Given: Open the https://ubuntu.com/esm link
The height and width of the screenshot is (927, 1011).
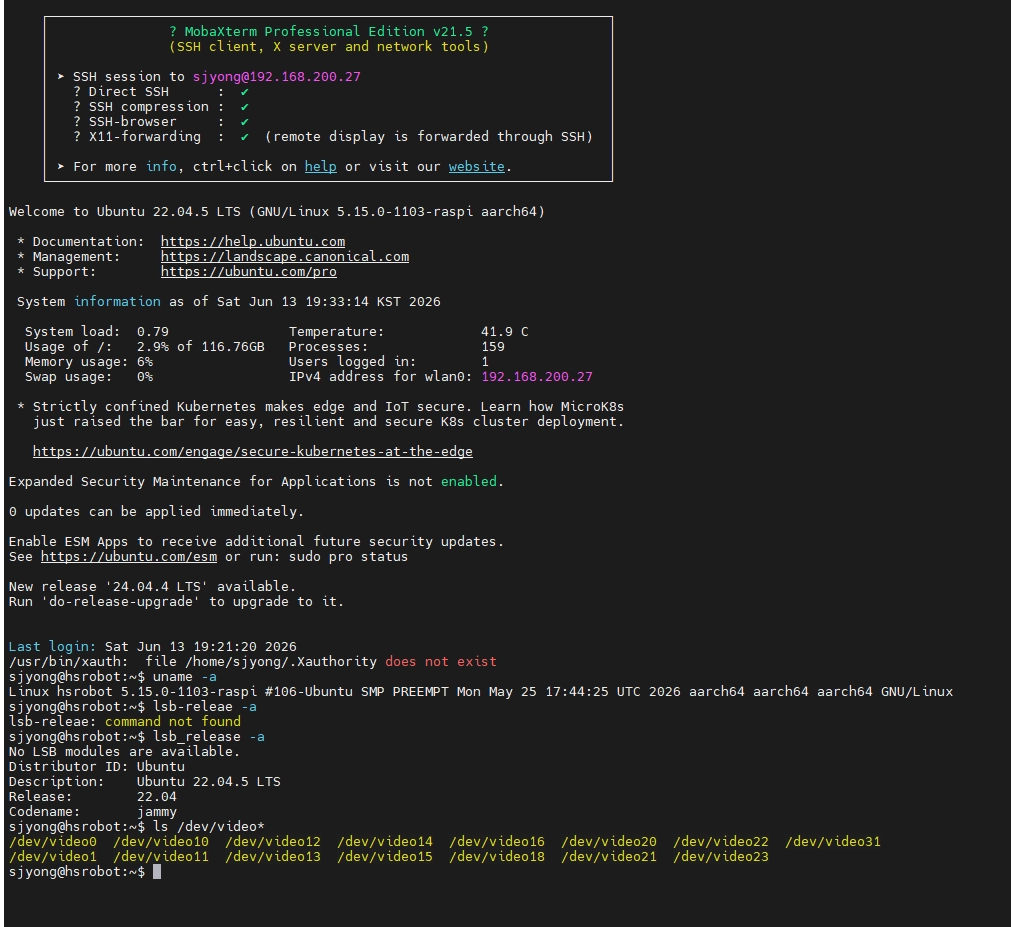Looking at the screenshot, I should pyautogui.click(x=129, y=556).
